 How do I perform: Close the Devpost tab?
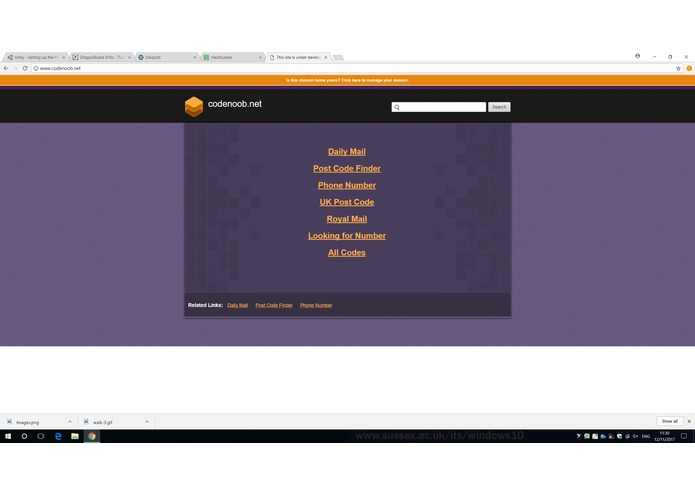pos(195,58)
